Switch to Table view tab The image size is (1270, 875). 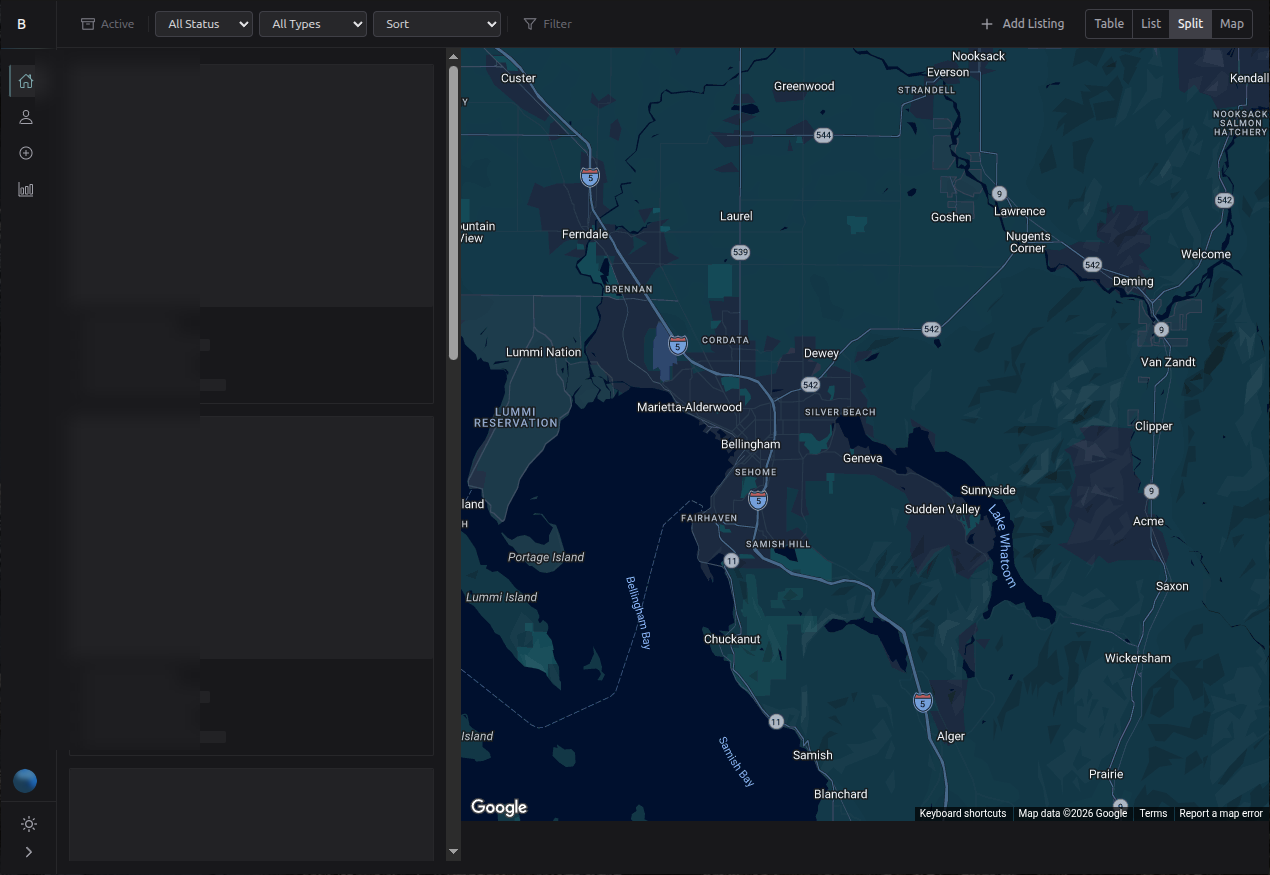[x=1108, y=24]
